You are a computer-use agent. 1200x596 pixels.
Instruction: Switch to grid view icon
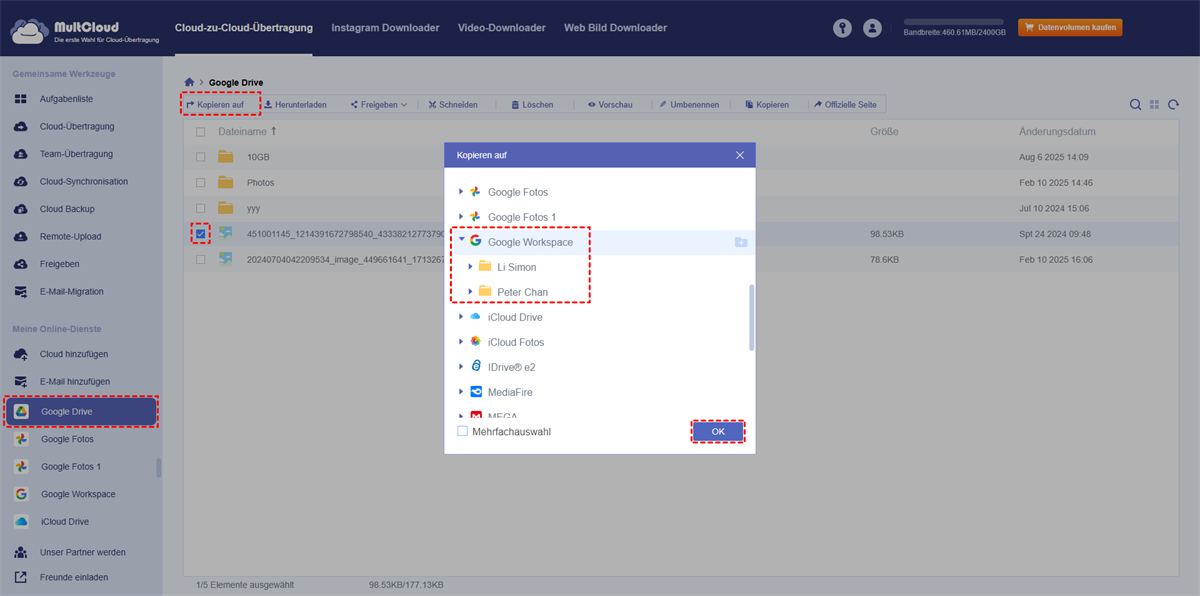pos(1154,104)
